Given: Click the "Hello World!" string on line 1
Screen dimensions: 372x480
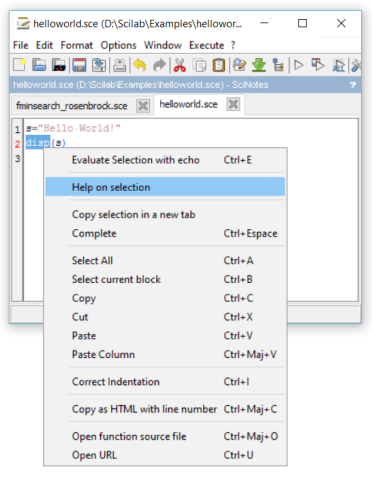Looking at the screenshot, I should click(x=79, y=128).
